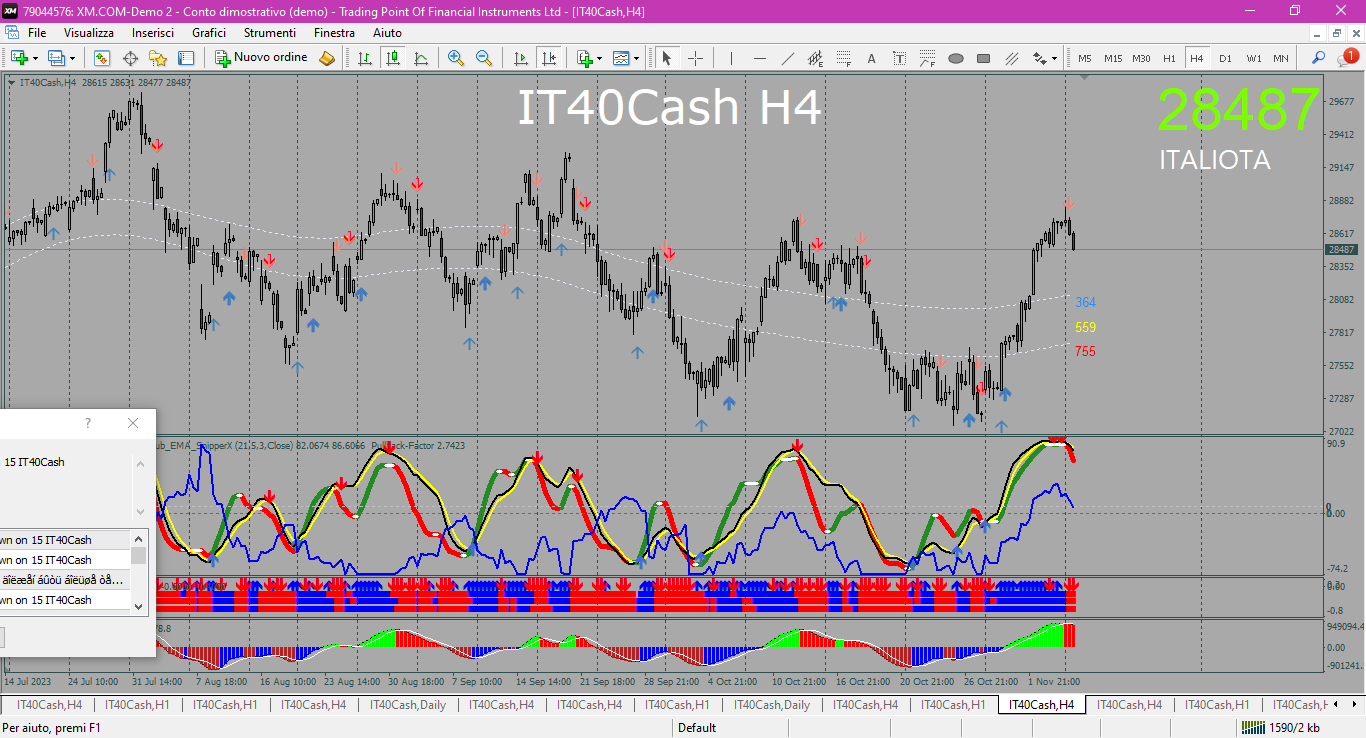The image size is (1366, 738).
Task: Click the dialog's question mark help button
Action: (x=88, y=423)
